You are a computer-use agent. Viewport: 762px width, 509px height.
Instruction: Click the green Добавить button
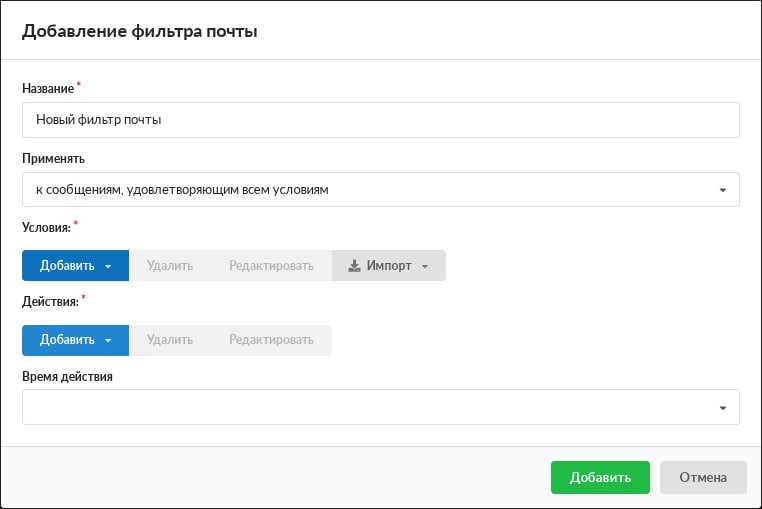click(600, 477)
